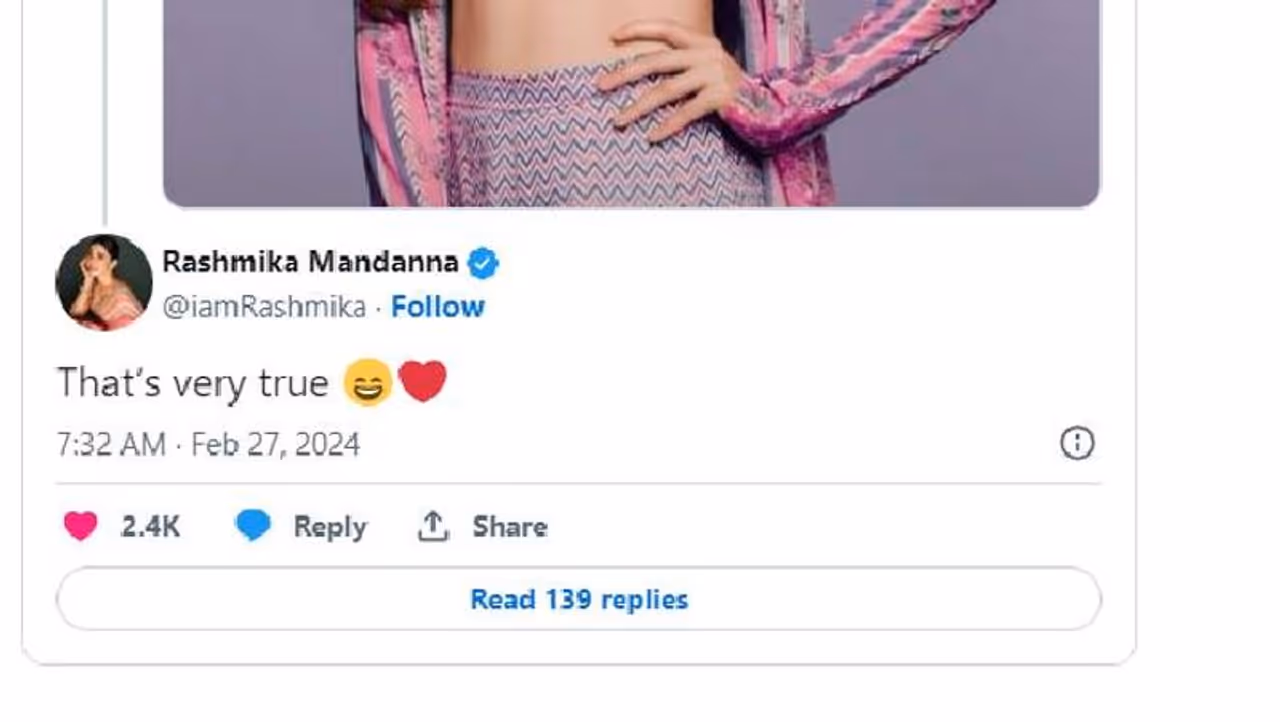1280x722 pixels.
Task: Click the Reply text label
Action: coord(330,527)
